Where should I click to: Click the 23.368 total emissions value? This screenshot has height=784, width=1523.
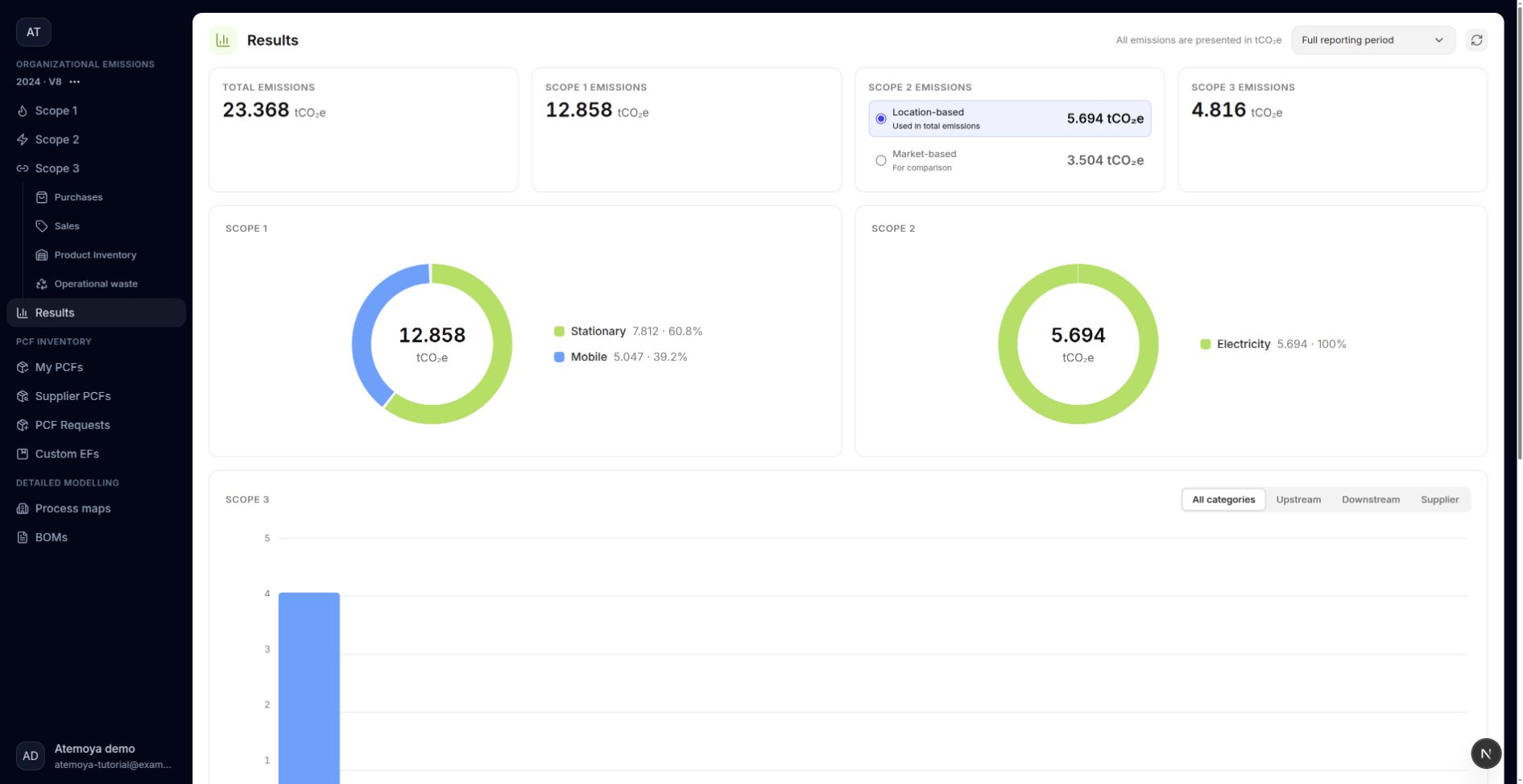(x=256, y=110)
